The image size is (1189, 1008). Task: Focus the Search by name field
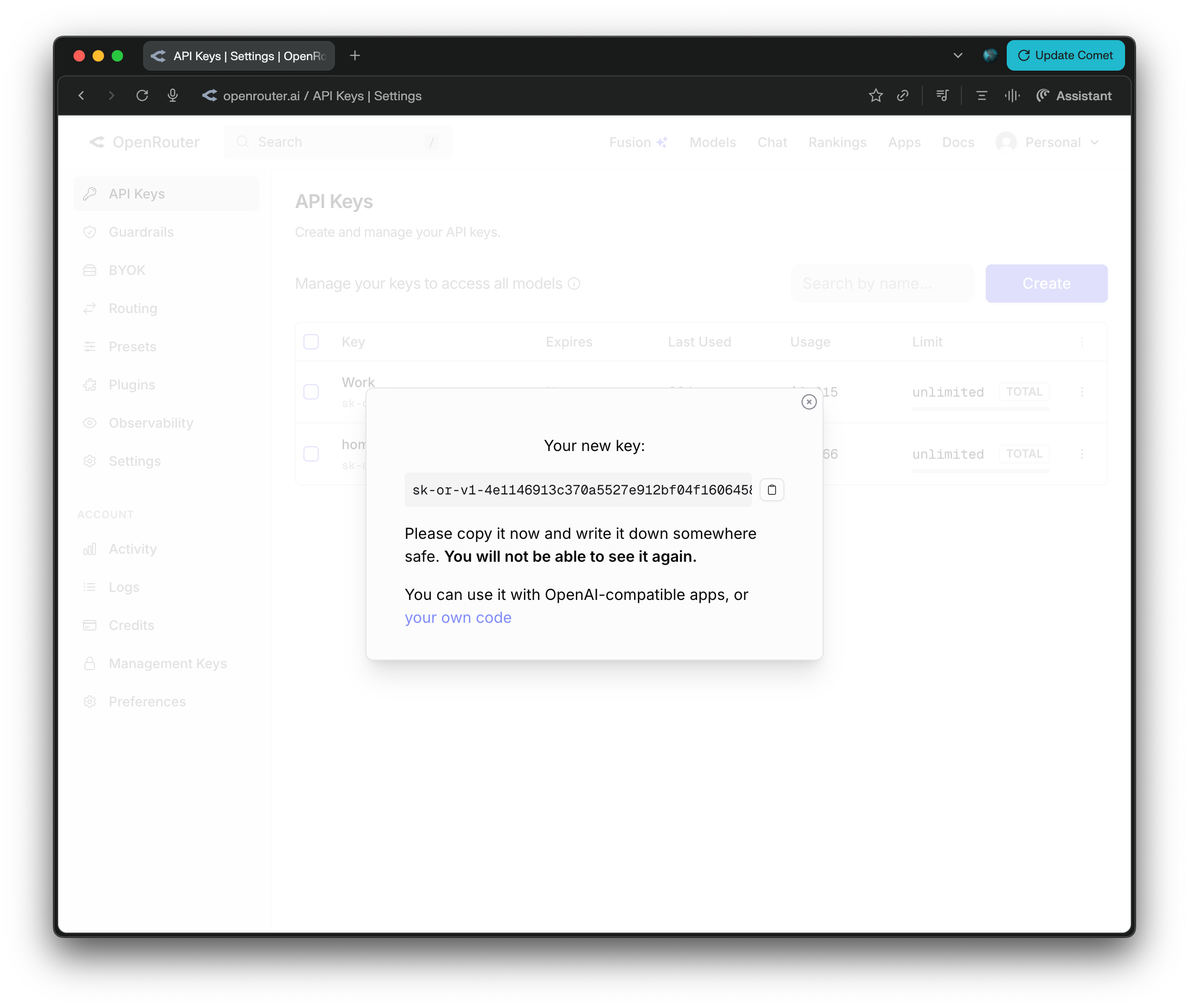(882, 283)
